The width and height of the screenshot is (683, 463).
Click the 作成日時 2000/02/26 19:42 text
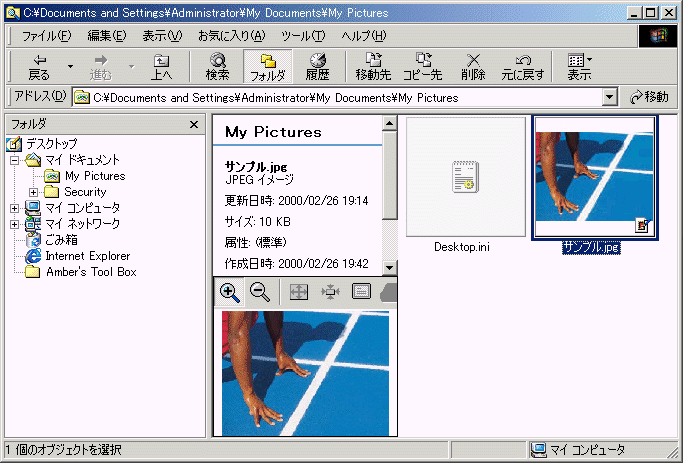pyautogui.click(x=296, y=264)
